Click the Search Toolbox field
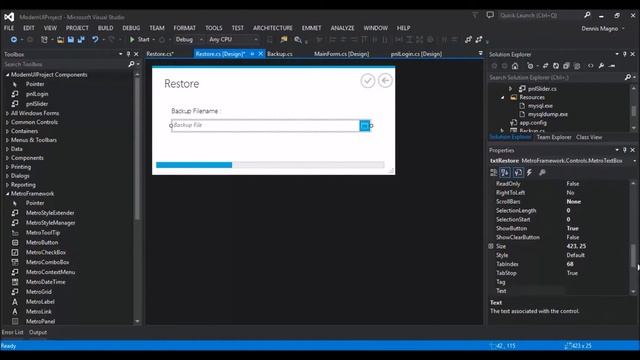640x360 pixels. pyautogui.click(x=65, y=64)
